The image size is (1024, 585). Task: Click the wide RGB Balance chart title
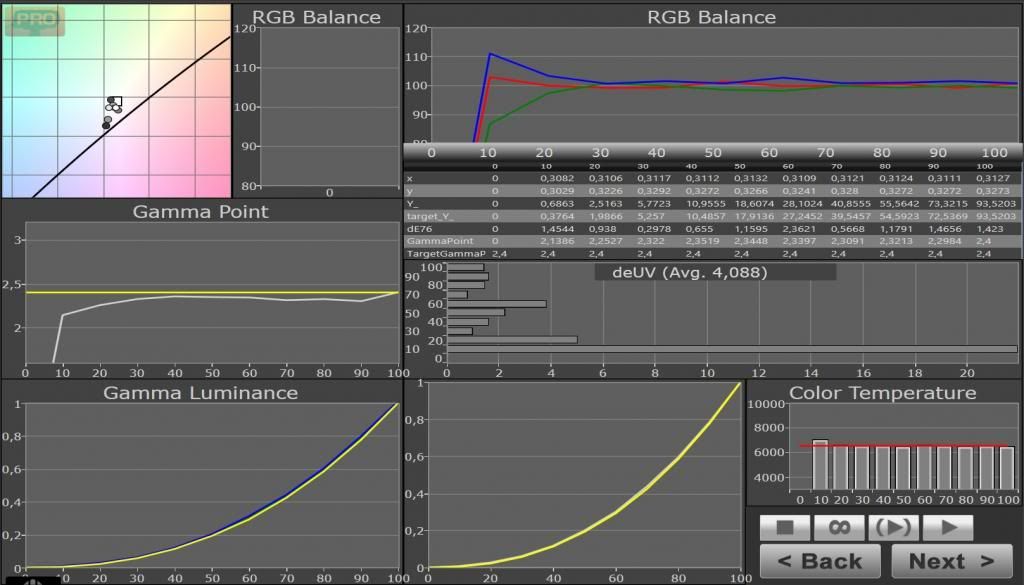click(711, 17)
